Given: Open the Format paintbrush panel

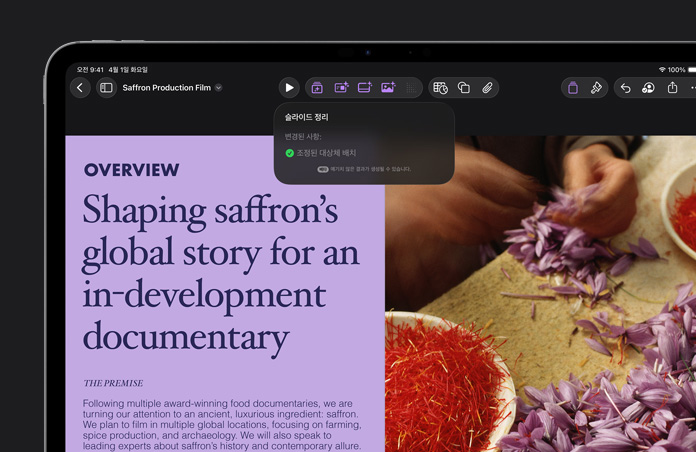Looking at the screenshot, I should click(596, 88).
